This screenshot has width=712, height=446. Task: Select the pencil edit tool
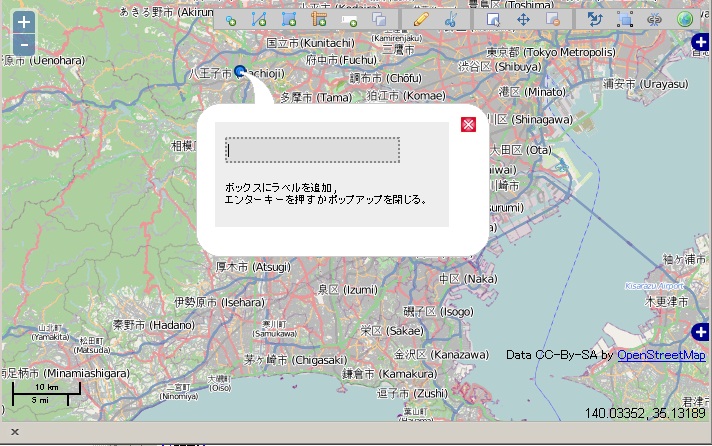point(421,19)
